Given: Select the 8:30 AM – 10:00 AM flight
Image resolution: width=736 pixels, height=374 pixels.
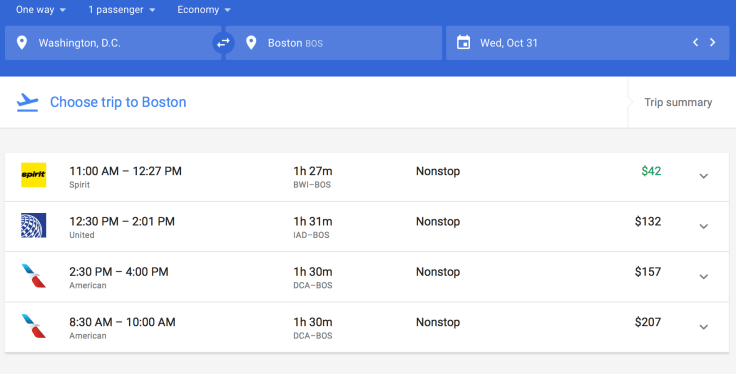Looking at the screenshot, I should click(x=367, y=328).
